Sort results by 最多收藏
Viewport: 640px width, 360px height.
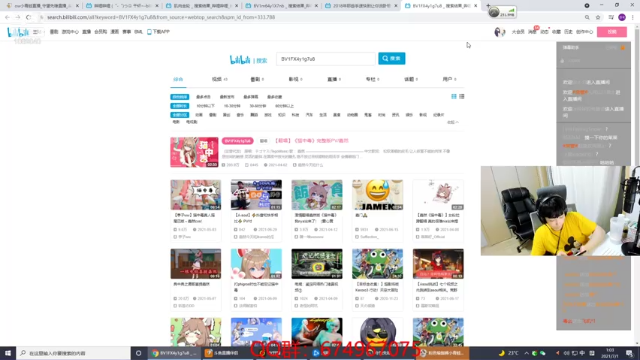pos(274,97)
